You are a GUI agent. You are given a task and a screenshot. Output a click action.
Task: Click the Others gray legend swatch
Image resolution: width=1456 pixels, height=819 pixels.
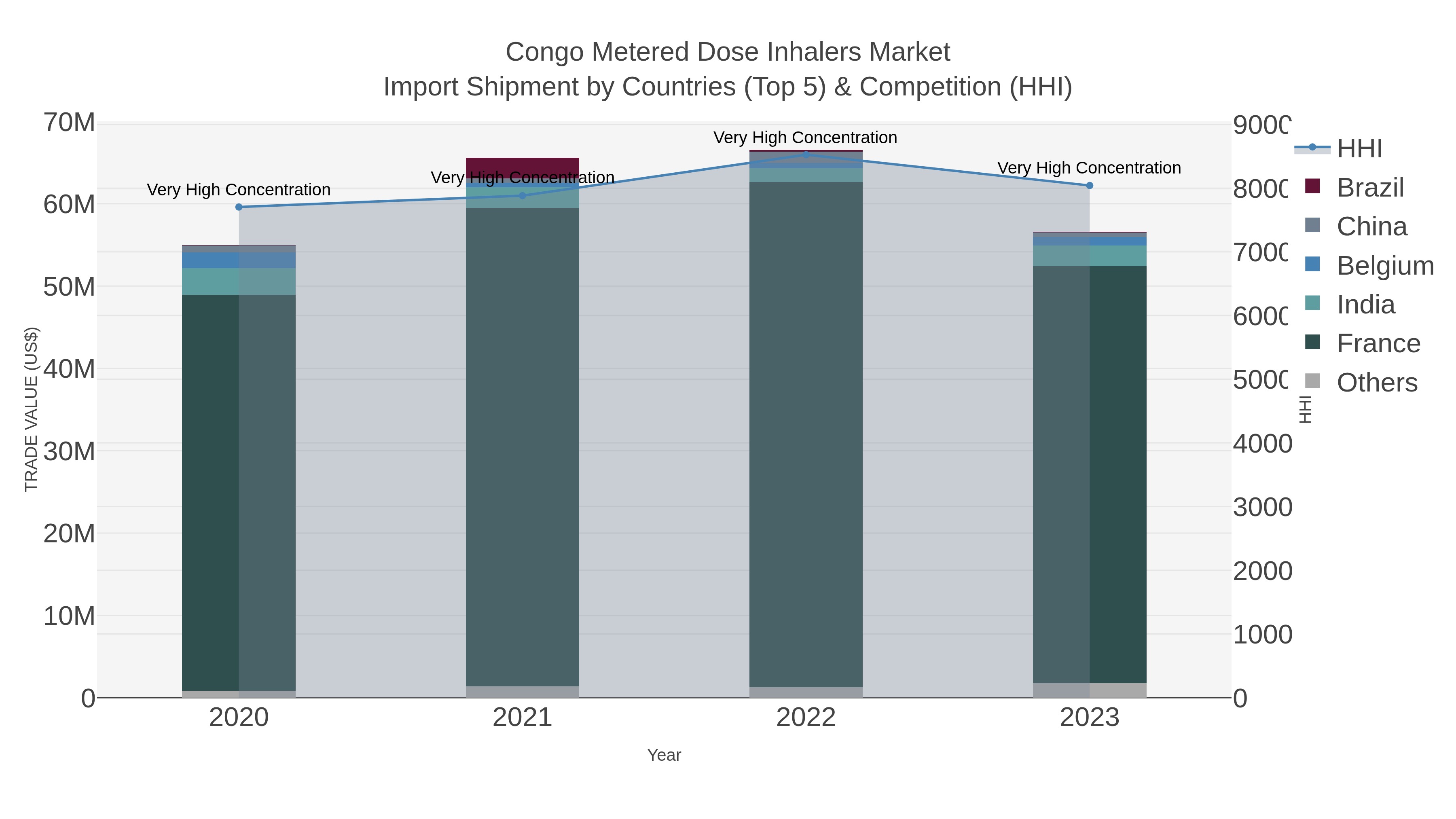click(x=1312, y=381)
